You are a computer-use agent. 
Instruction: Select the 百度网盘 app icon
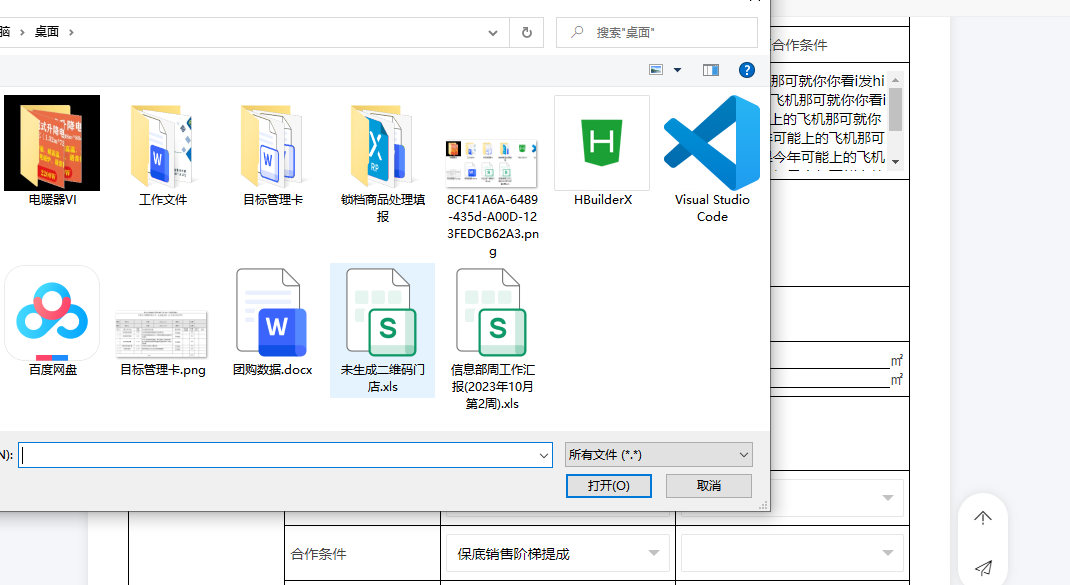52,313
